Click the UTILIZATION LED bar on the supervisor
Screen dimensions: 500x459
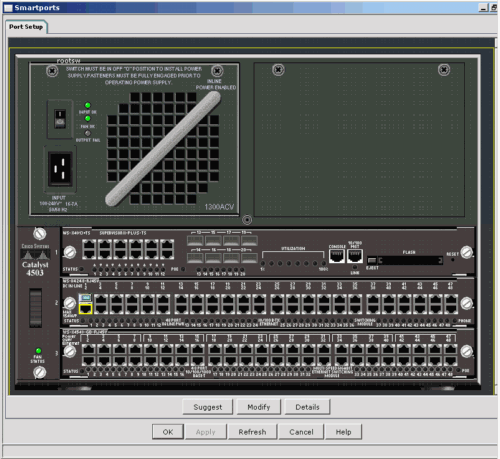(293, 263)
